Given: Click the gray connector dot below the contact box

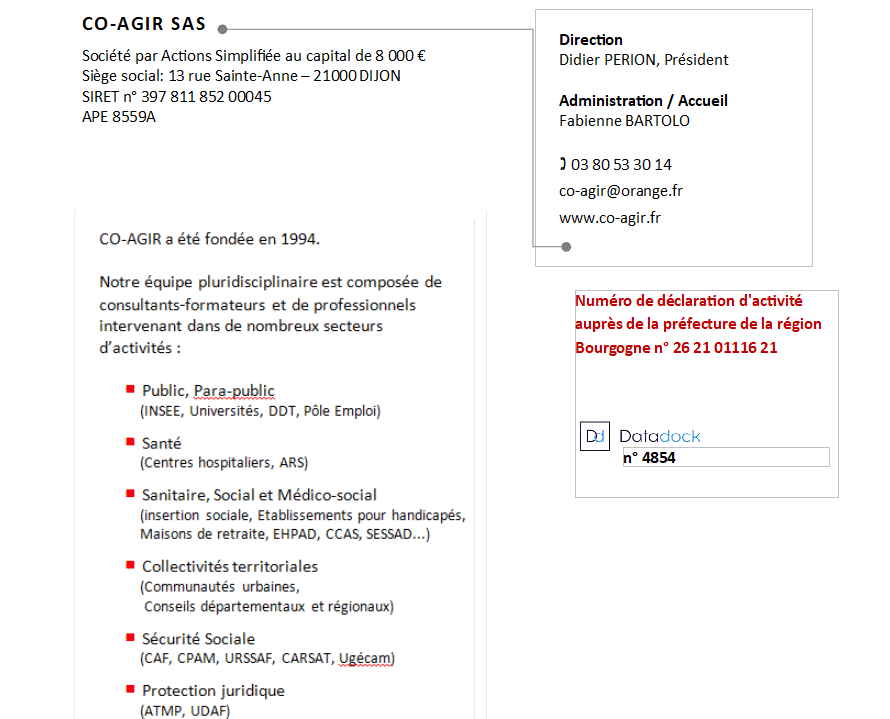Looking at the screenshot, I should 566,246.
